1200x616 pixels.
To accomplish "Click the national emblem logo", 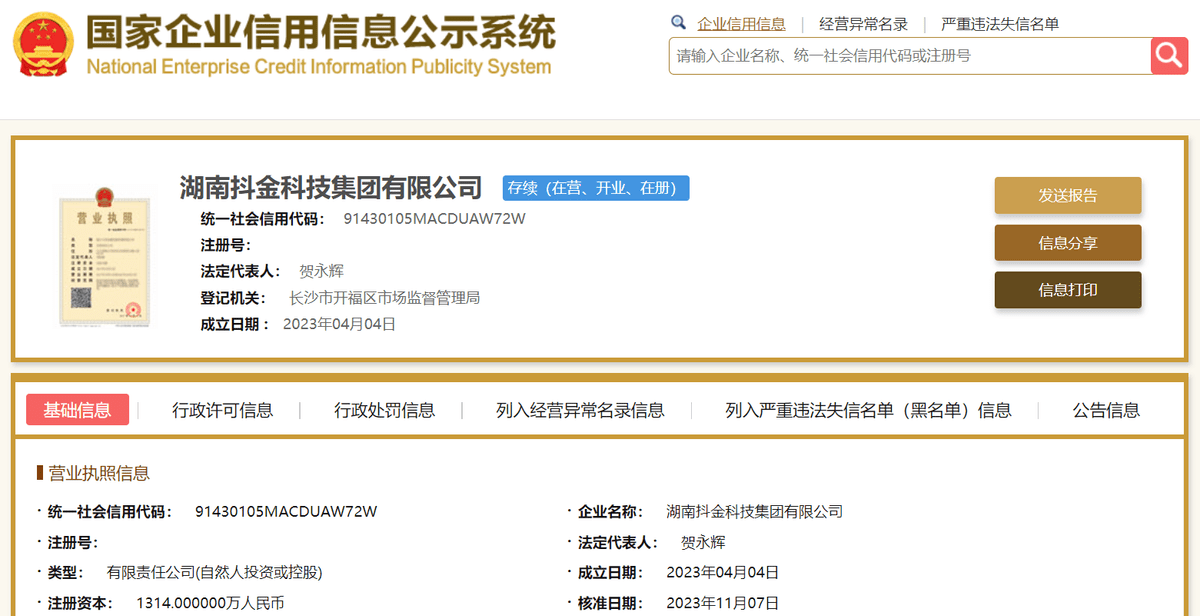I will pos(42,45).
